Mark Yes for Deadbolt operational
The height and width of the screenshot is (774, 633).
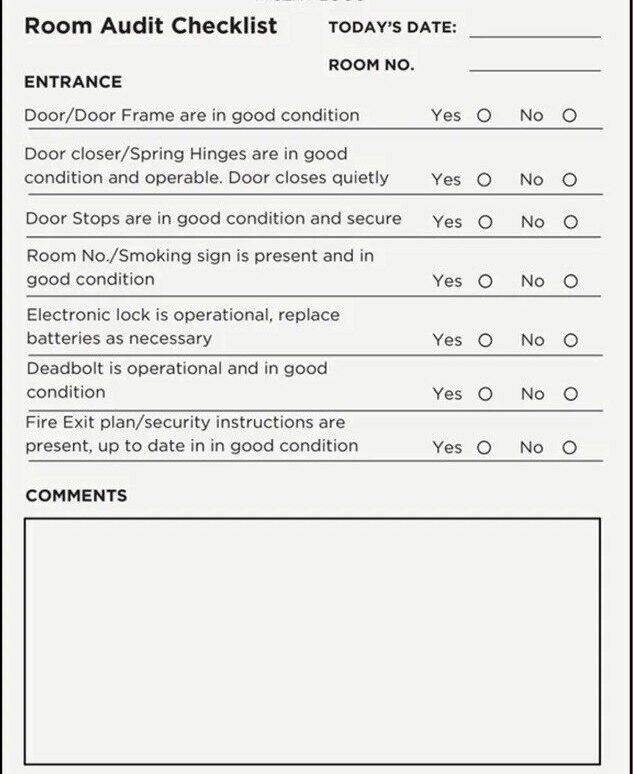[485, 394]
